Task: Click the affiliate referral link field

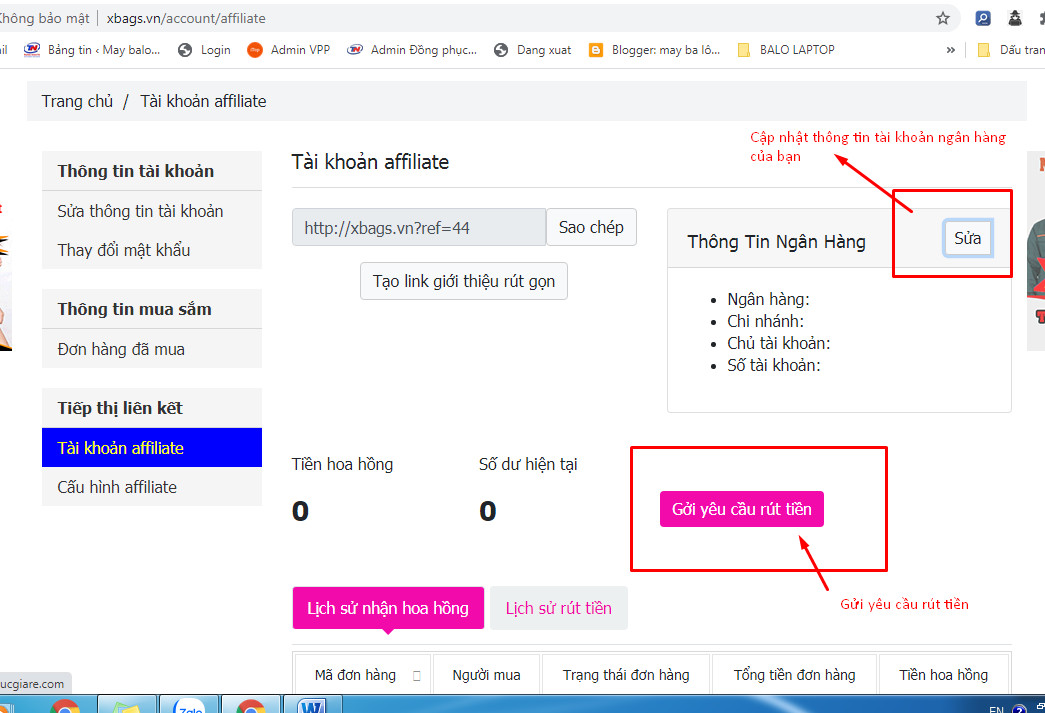Action: click(418, 228)
